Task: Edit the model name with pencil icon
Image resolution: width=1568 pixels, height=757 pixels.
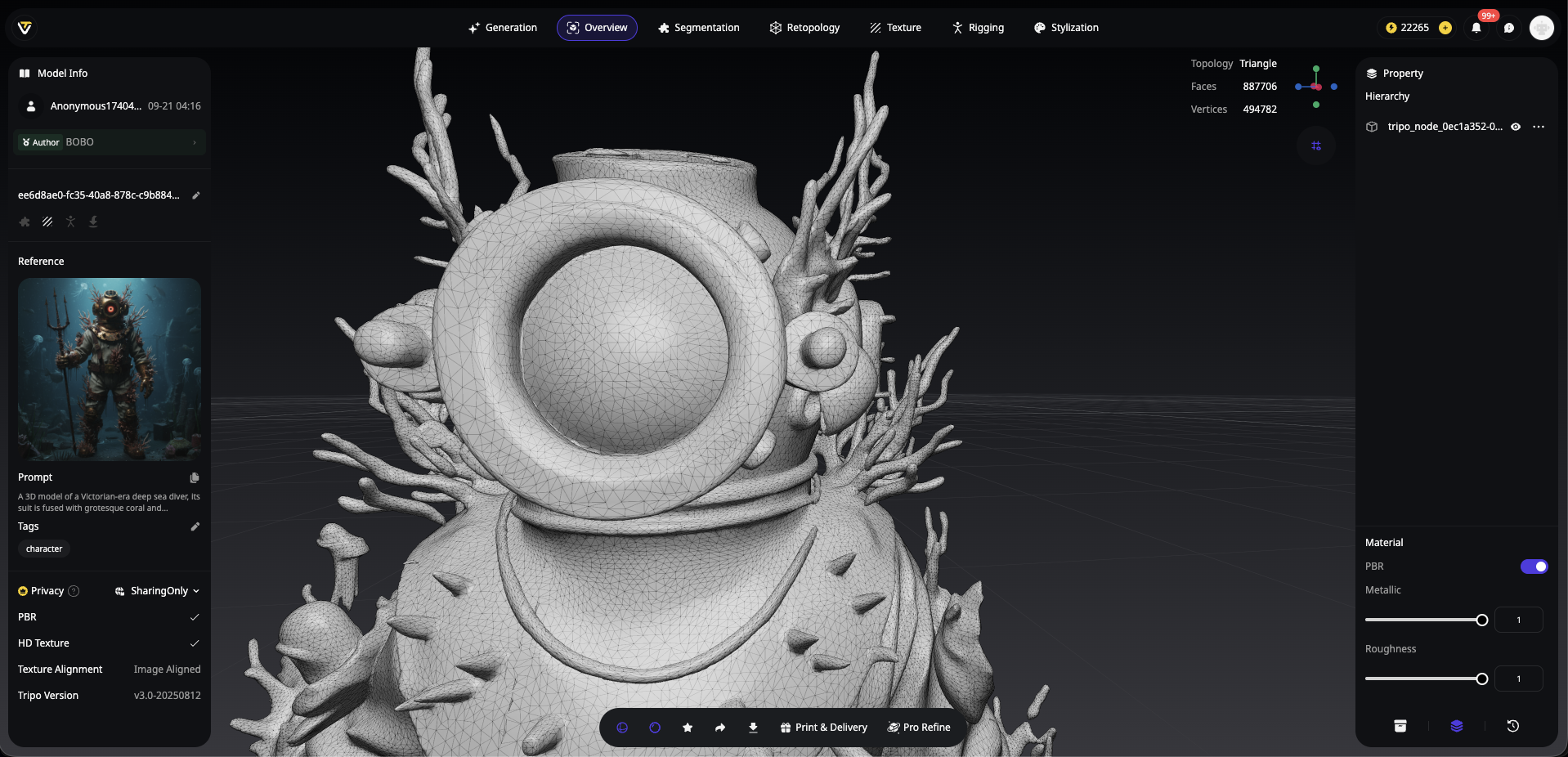Action: 196,195
